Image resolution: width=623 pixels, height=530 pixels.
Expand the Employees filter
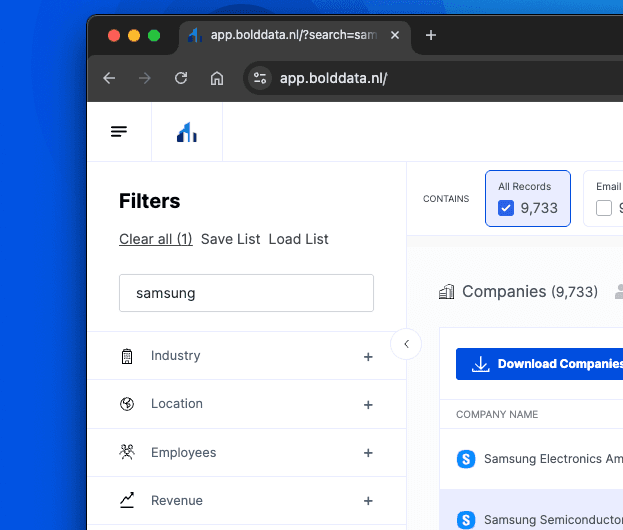tap(368, 453)
